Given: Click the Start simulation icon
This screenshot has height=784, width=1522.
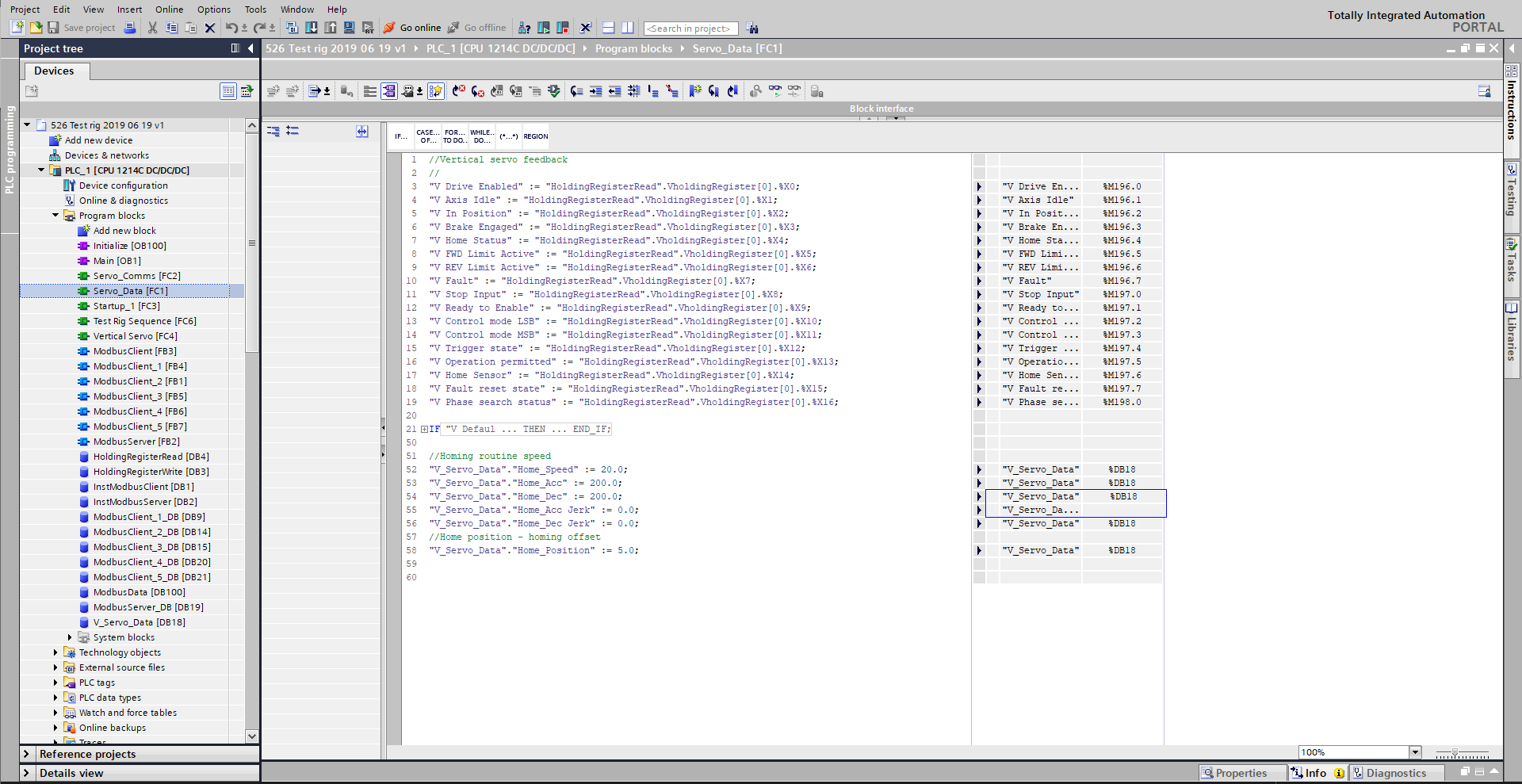Looking at the screenshot, I should click(350, 28).
